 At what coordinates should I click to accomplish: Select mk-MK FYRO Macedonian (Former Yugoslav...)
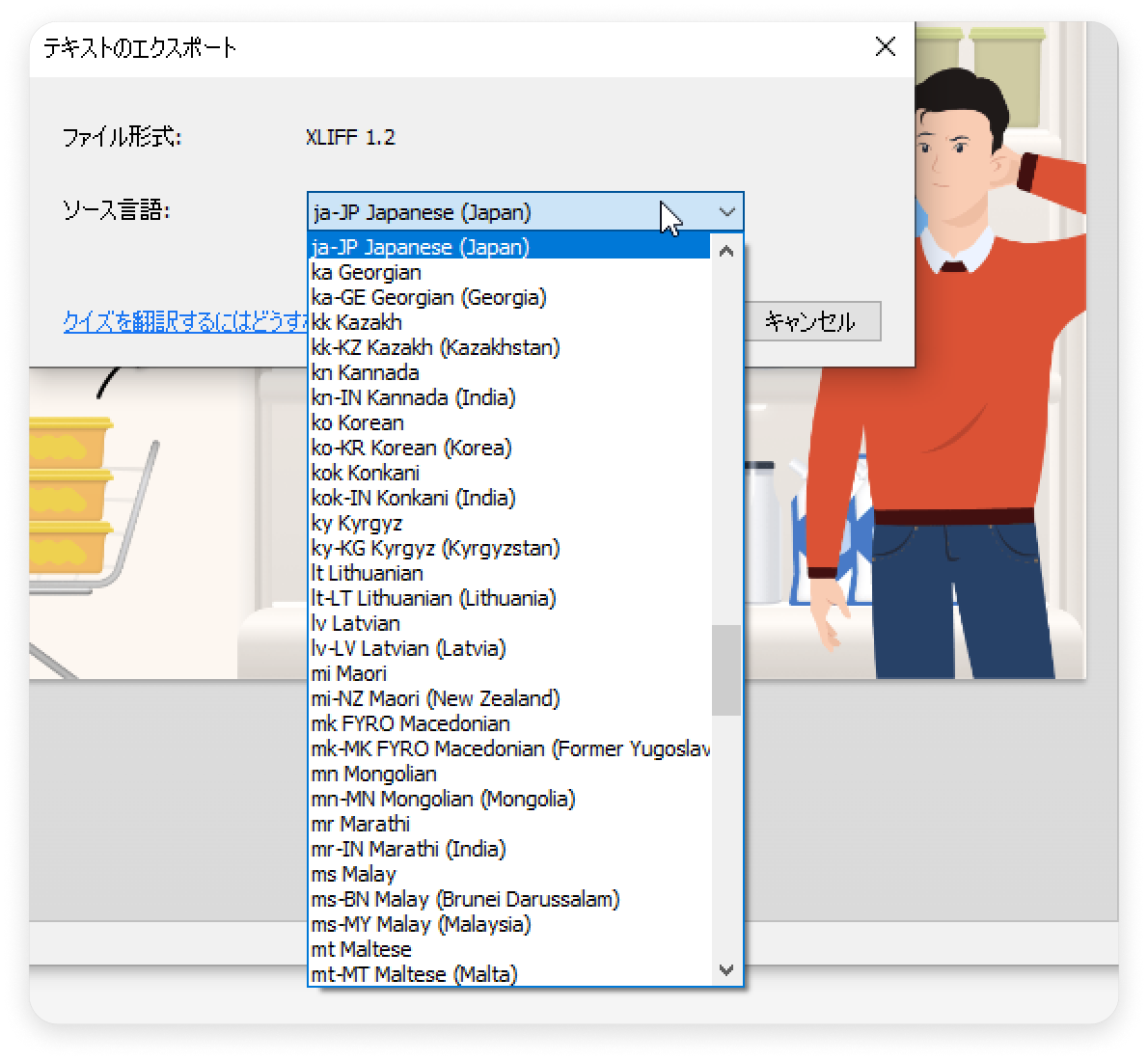[509, 748]
